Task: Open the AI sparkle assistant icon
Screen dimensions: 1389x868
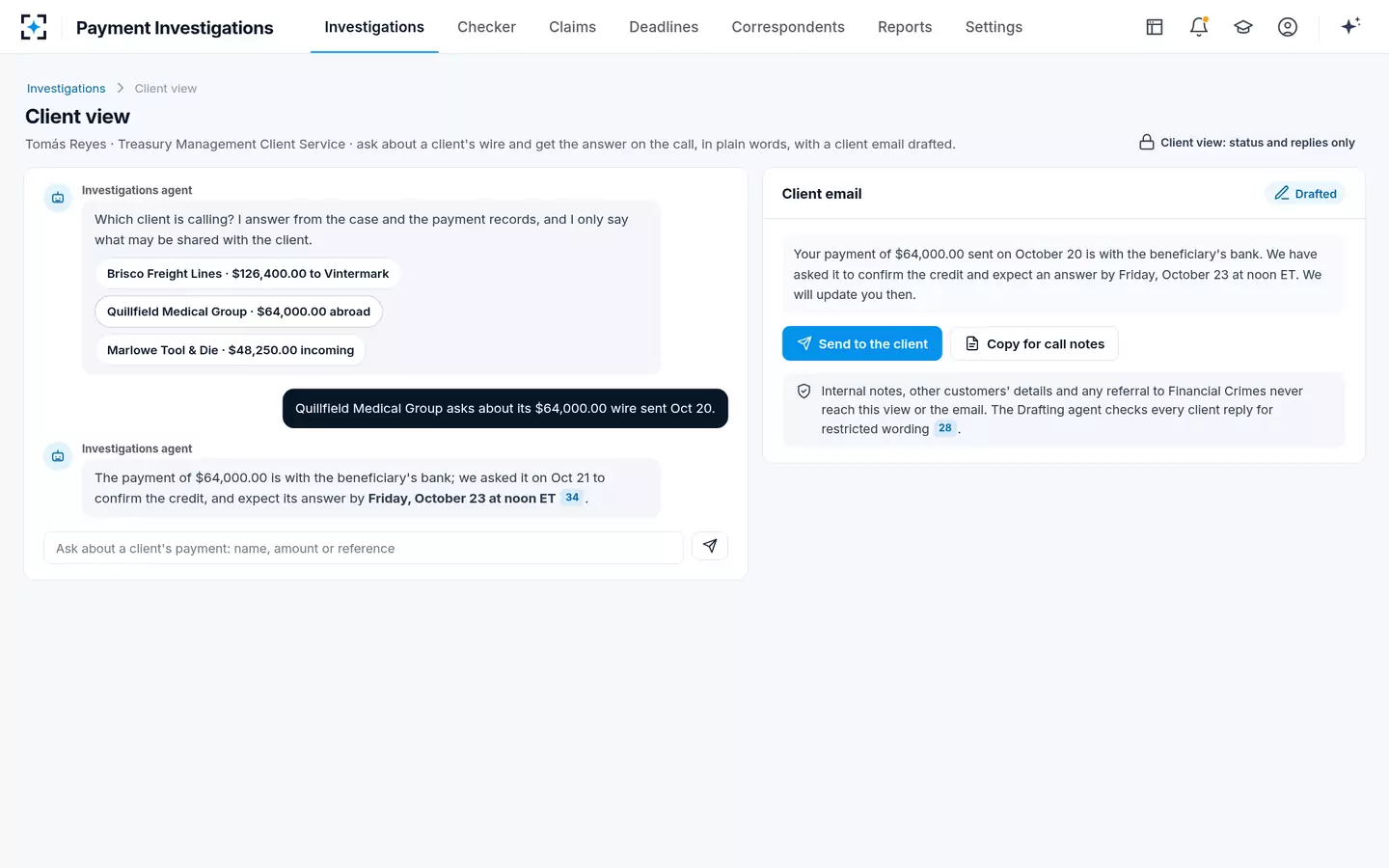Action: [x=1350, y=26]
